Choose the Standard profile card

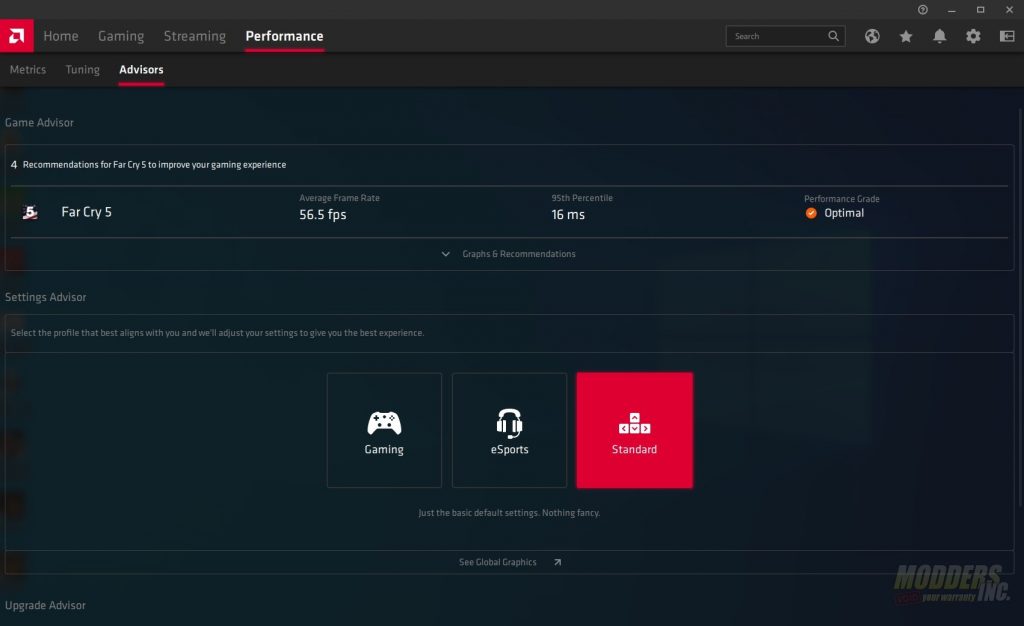pyautogui.click(x=634, y=430)
